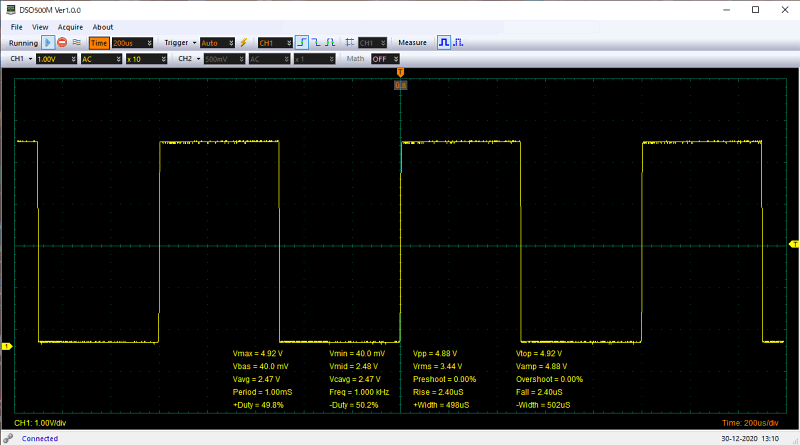The width and height of the screenshot is (800, 445).
Task: Toggle the second Measure waveform icon
Action: pyautogui.click(x=457, y=43)
